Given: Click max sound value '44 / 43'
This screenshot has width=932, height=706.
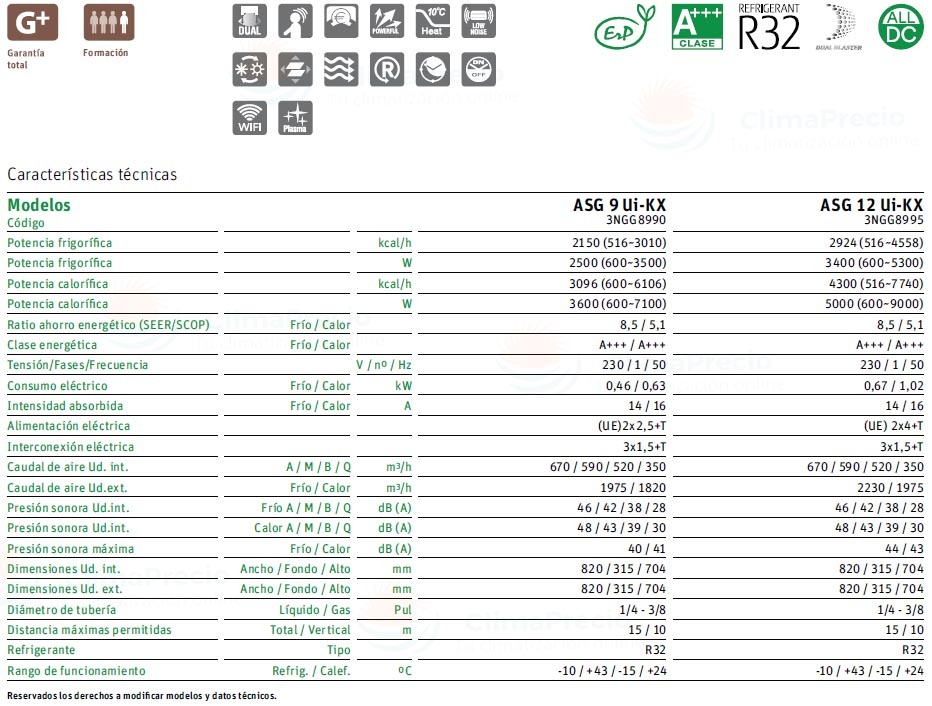Looking at the screenshot, I should pyautogui.click(x=904, y=549).
